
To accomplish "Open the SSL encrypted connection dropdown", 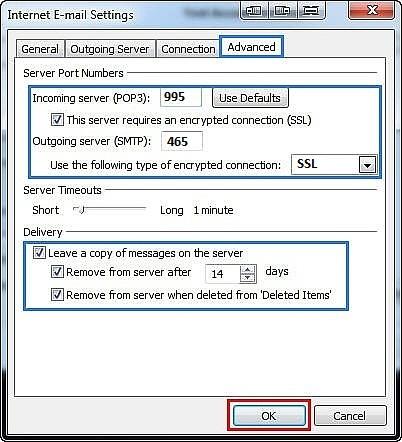I will pos(367,165).
